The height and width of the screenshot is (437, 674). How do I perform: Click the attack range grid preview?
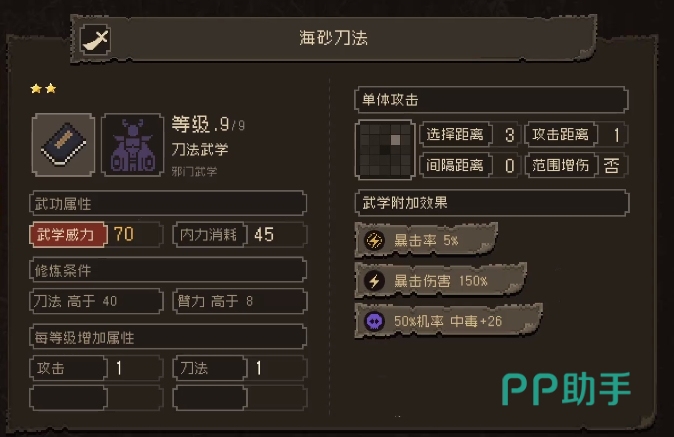[x=385, y=150]
